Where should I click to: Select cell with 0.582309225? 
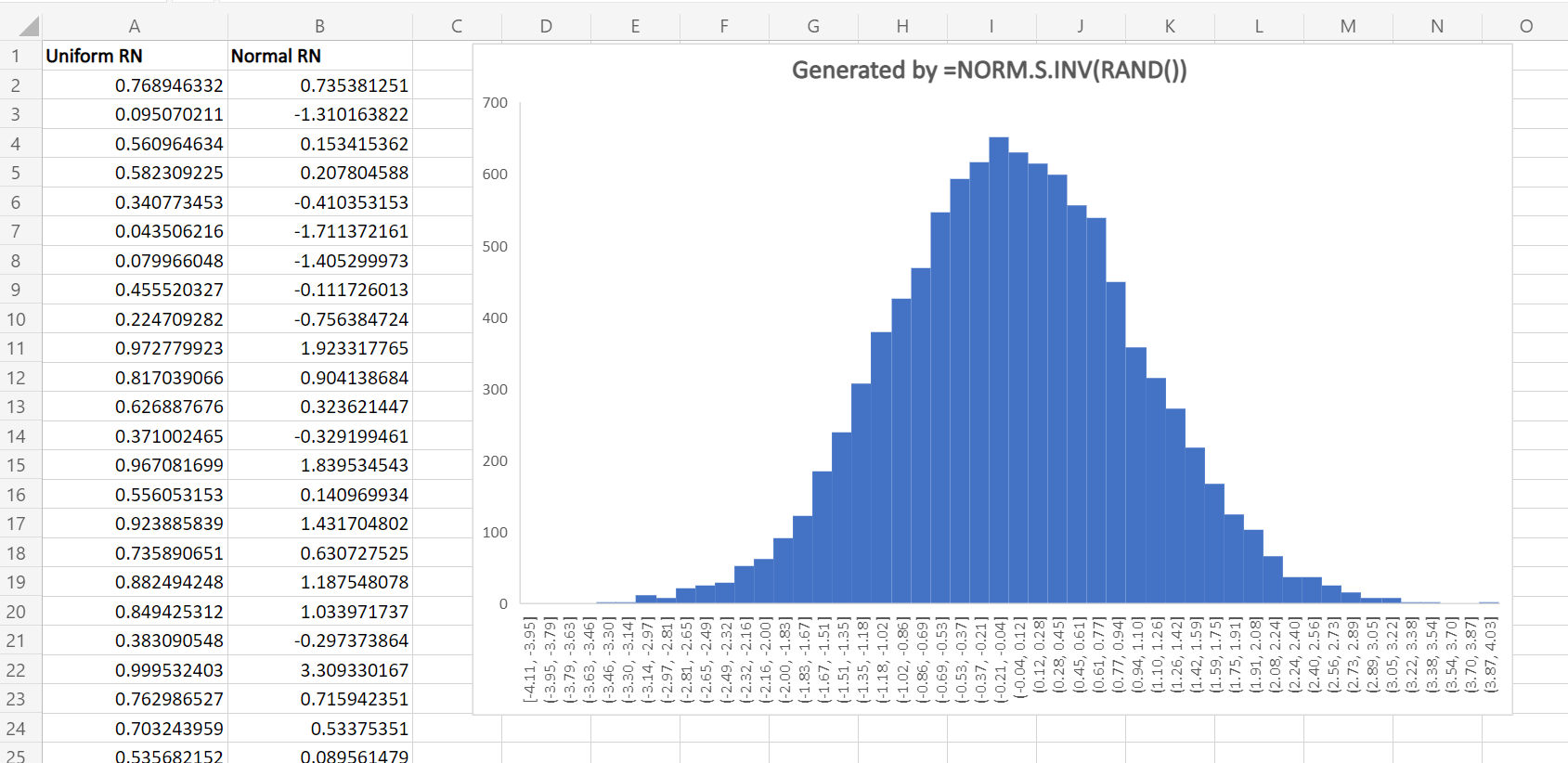point(135,173)
